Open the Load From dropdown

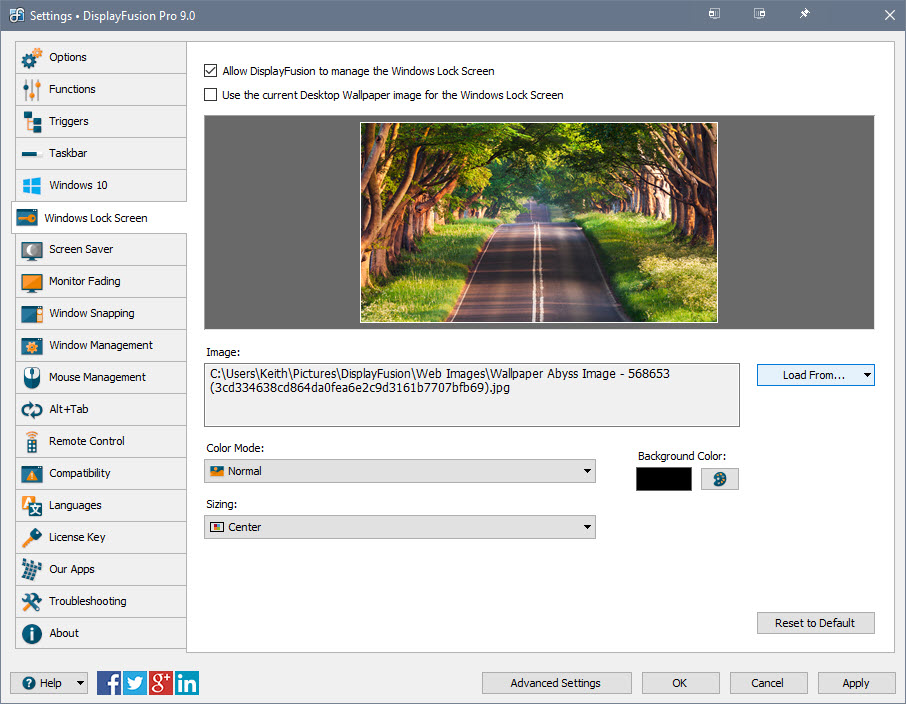tap(815, 375)
